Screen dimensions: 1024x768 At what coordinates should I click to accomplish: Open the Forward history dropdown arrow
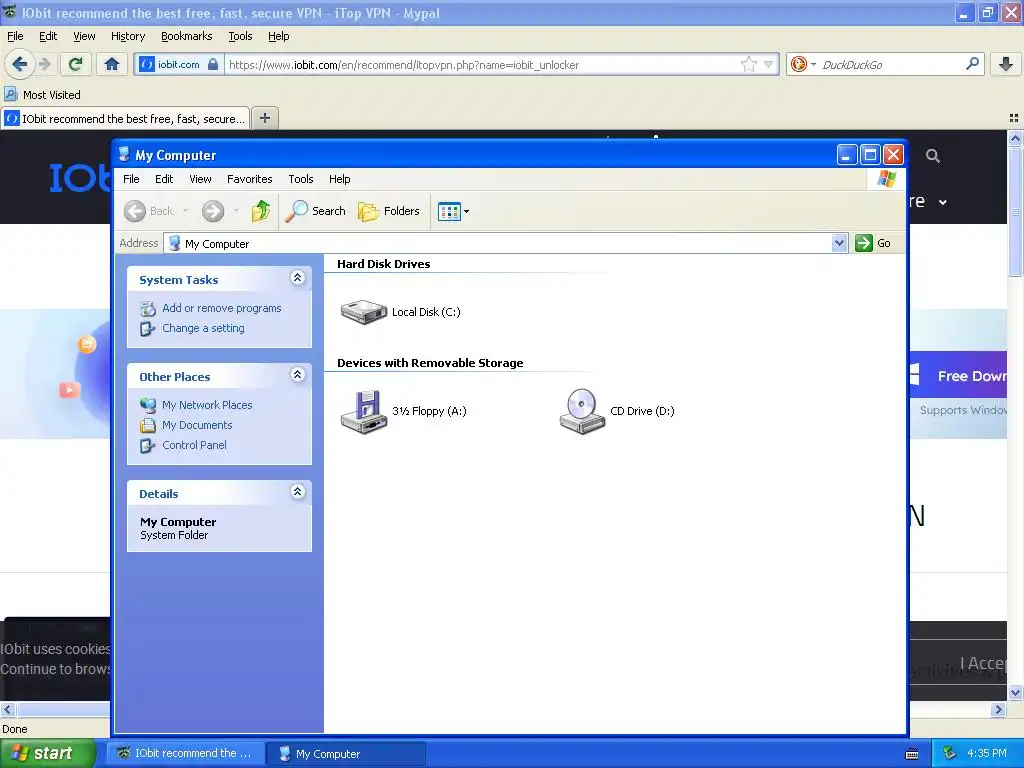236,211
